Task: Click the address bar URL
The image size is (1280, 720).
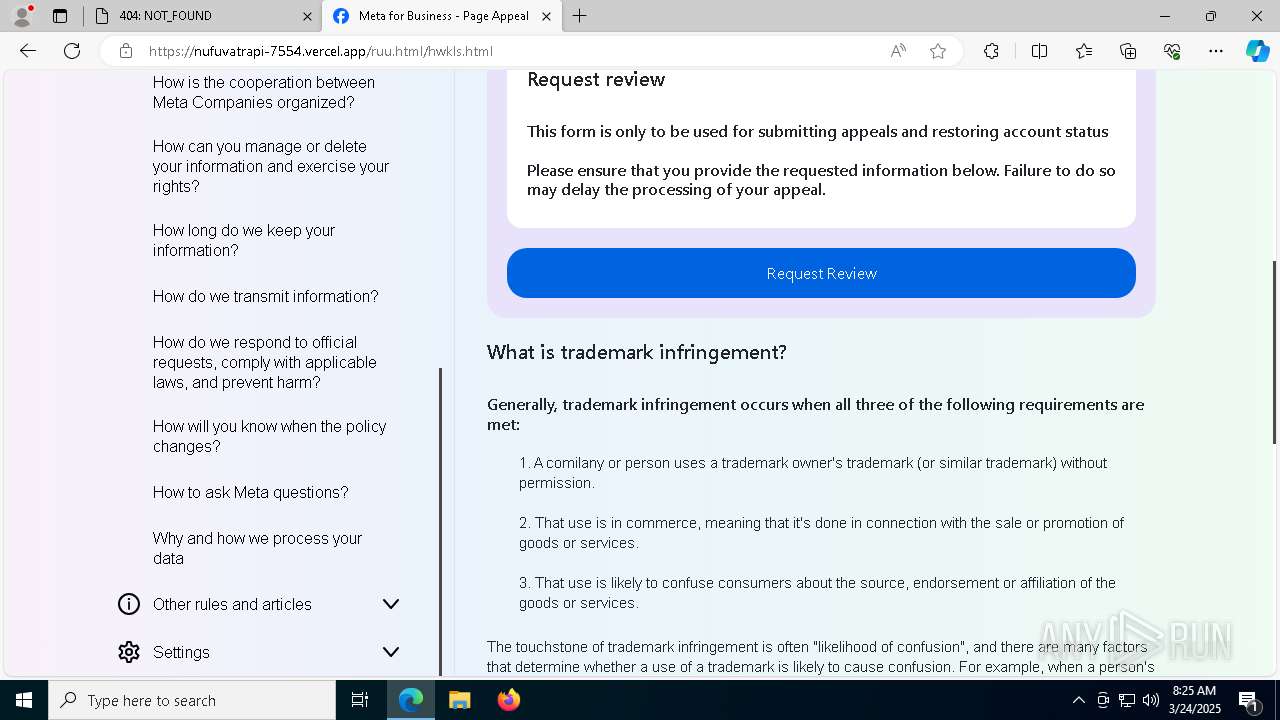Action: click(321, 51)
